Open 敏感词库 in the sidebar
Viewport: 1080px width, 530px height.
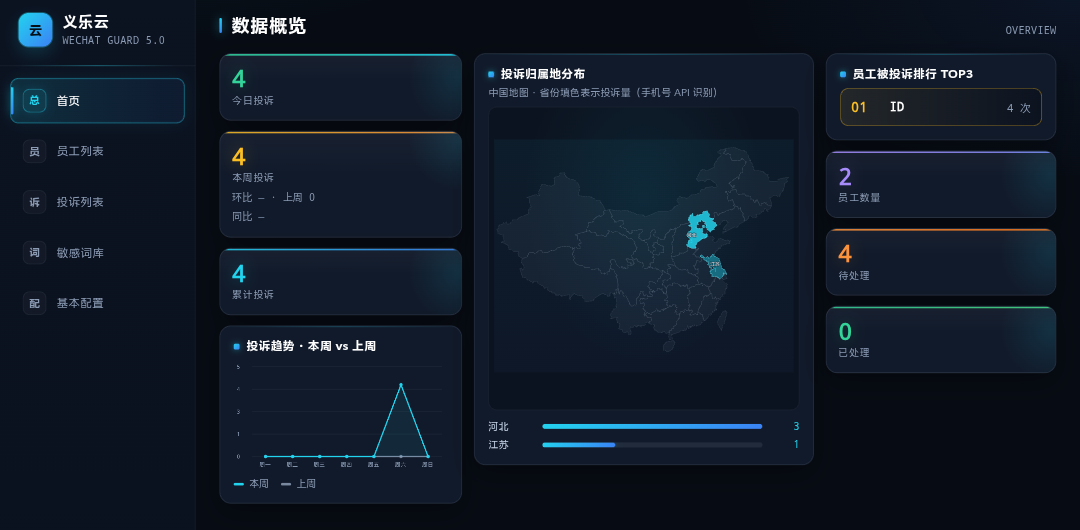pyautogui.click(x=98, y=252)
